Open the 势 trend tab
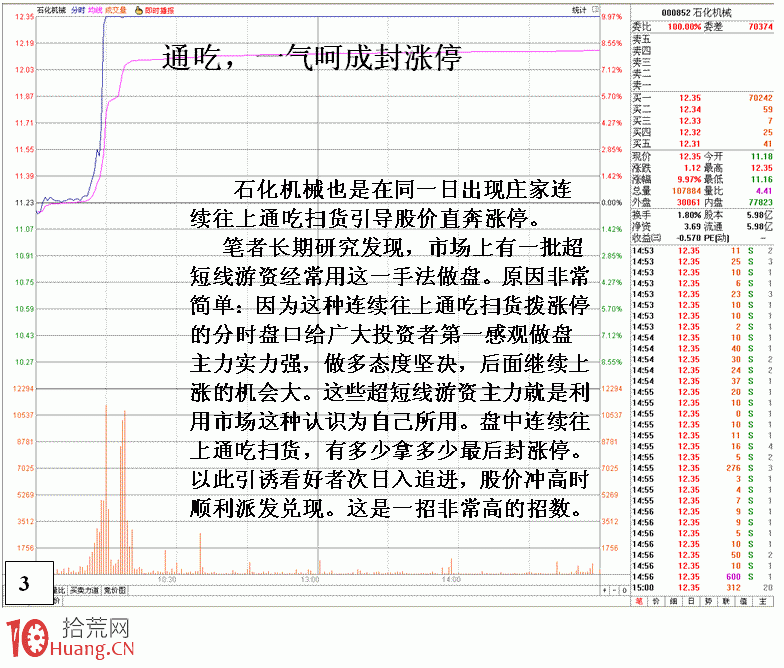 [709, 601]
